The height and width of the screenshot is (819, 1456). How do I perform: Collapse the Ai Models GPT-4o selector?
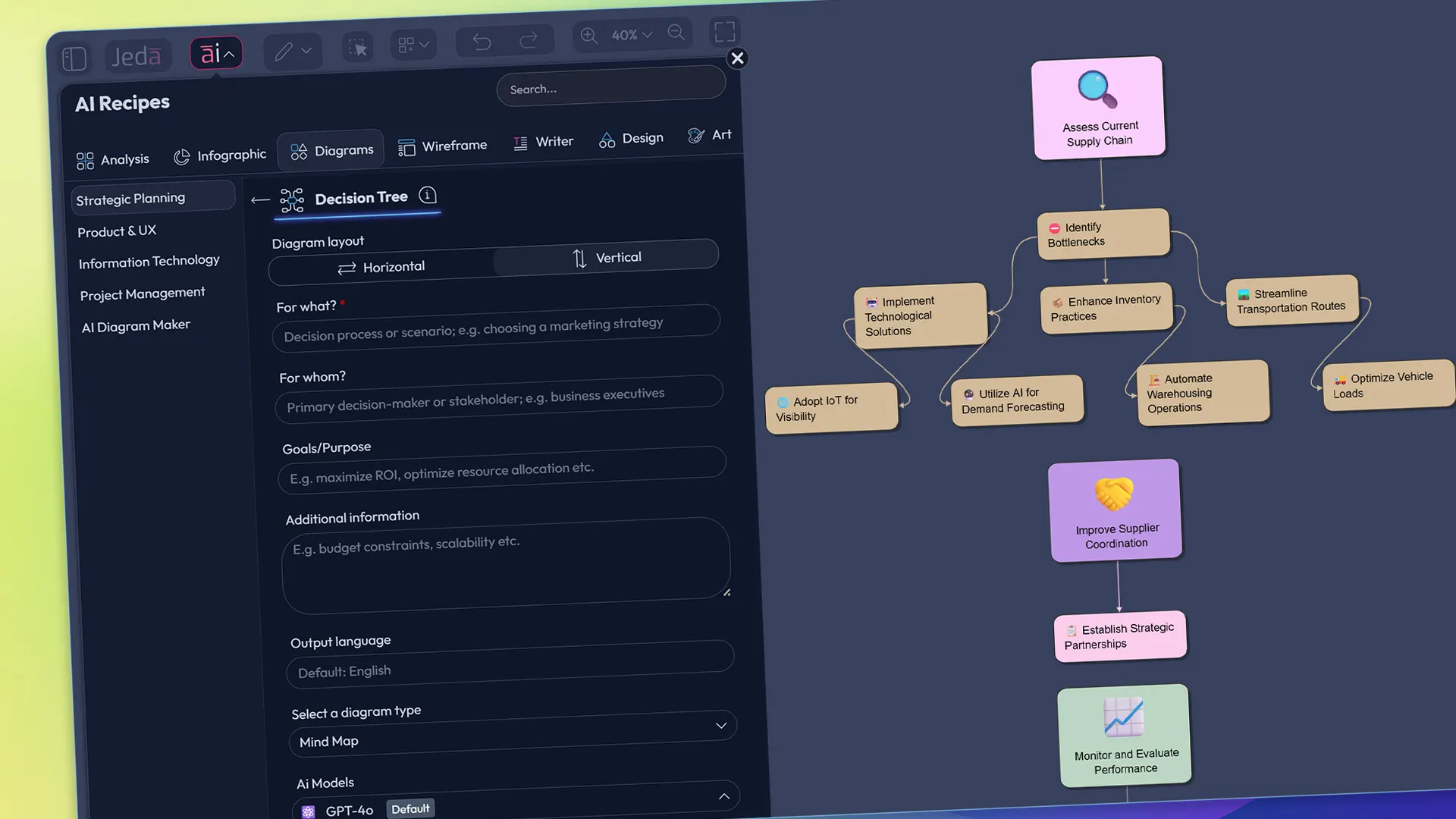click(723, 796)
